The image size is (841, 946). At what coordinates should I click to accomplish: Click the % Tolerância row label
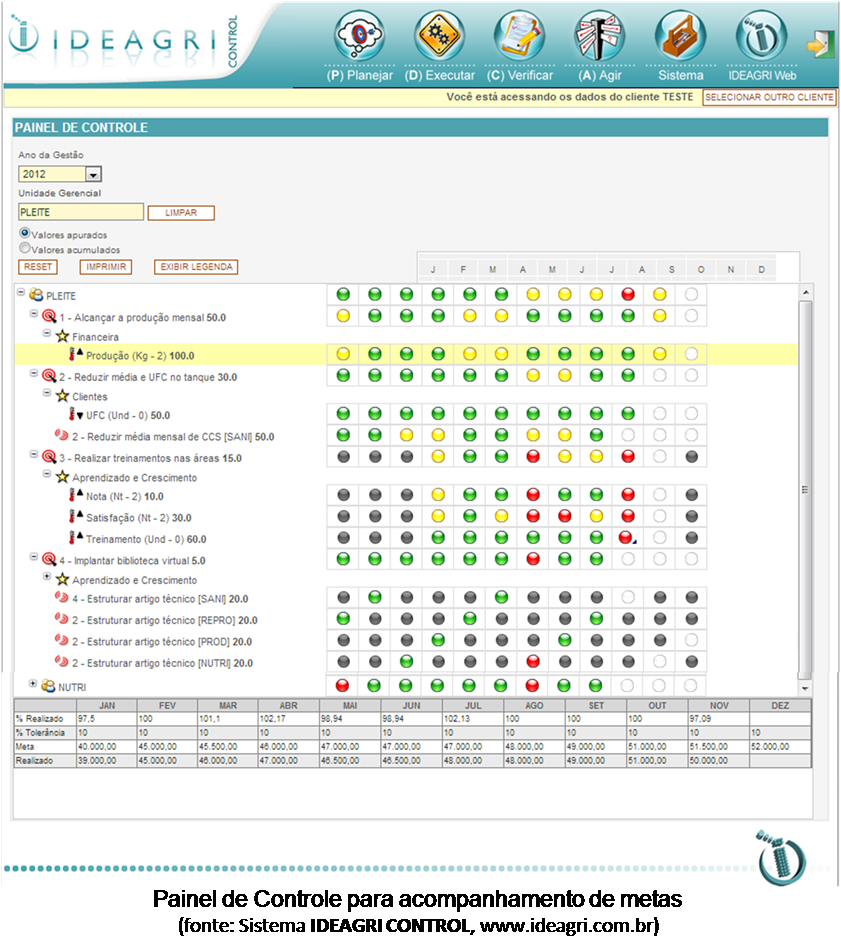tap(45, 732)
